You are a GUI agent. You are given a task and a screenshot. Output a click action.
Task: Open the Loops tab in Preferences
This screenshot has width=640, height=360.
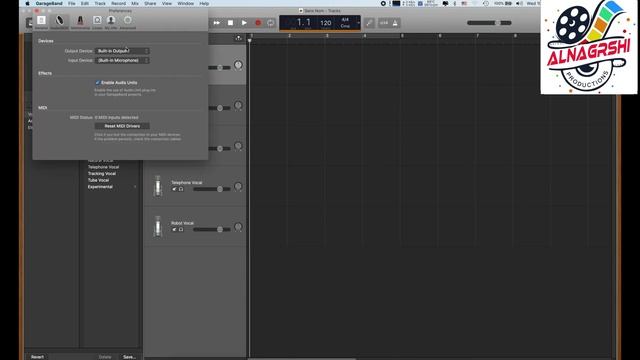97,22
